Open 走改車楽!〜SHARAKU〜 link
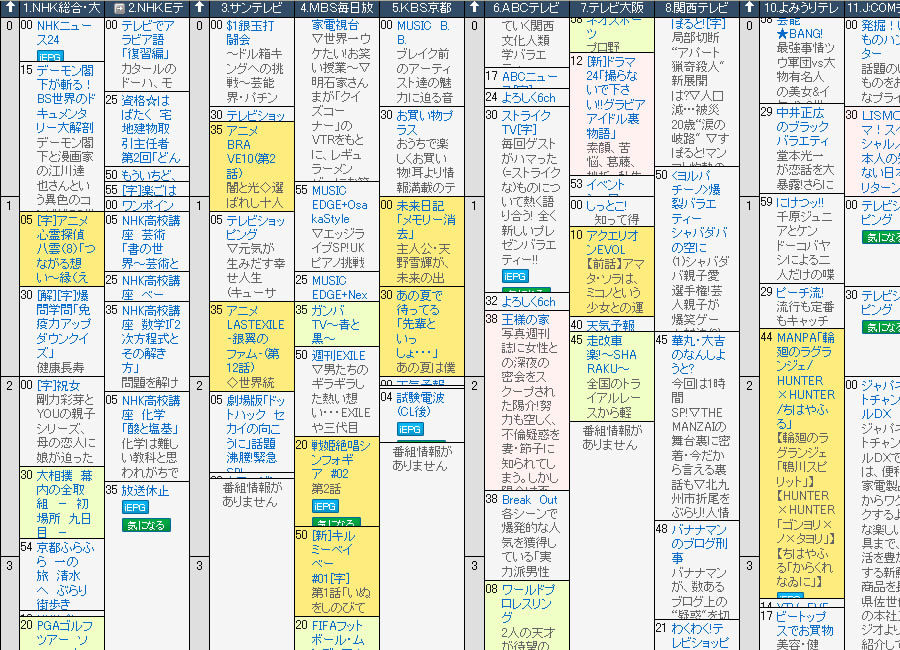900x650 pixels. point(611,355)
